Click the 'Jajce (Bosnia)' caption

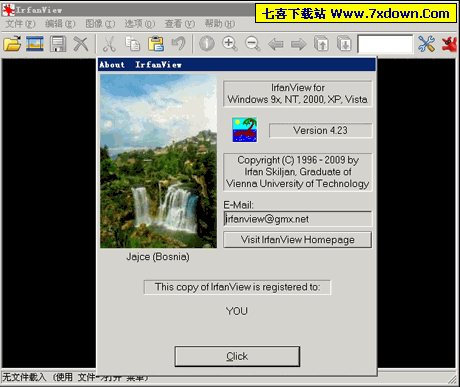[x=158, y=257]
